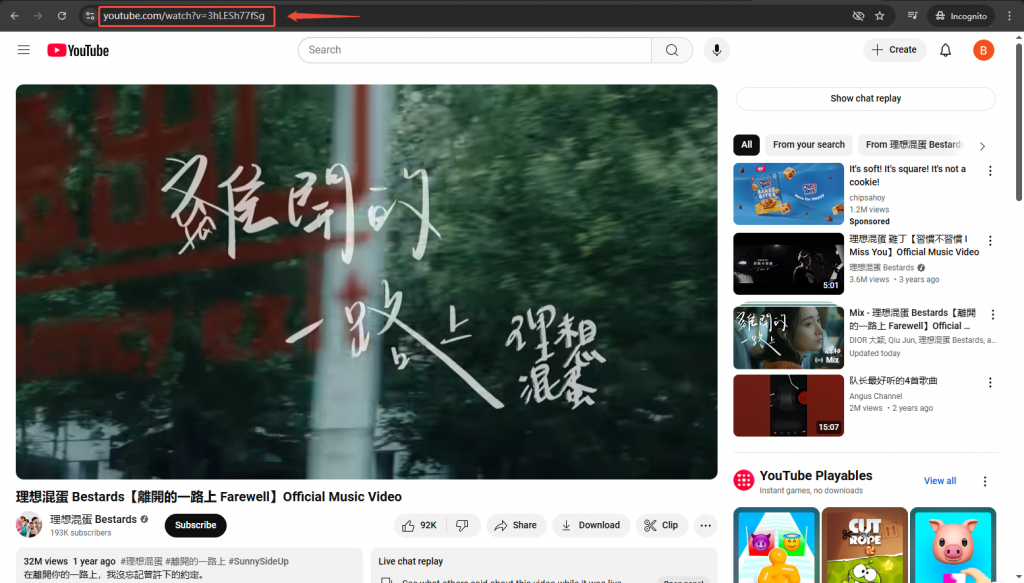The height and width of the screenshot is (583, 1024).
Task: Click the 队长最好听的4首歌曲 title text
Action: click(x=893, y=381)
